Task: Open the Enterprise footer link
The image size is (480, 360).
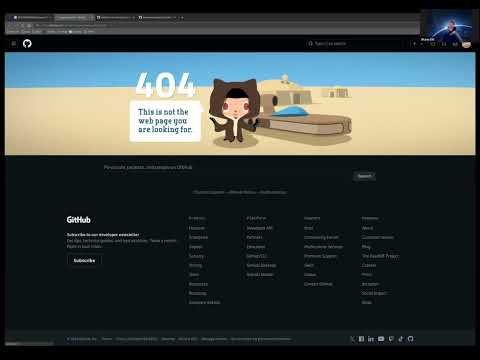Action: [x=198, y=237]
